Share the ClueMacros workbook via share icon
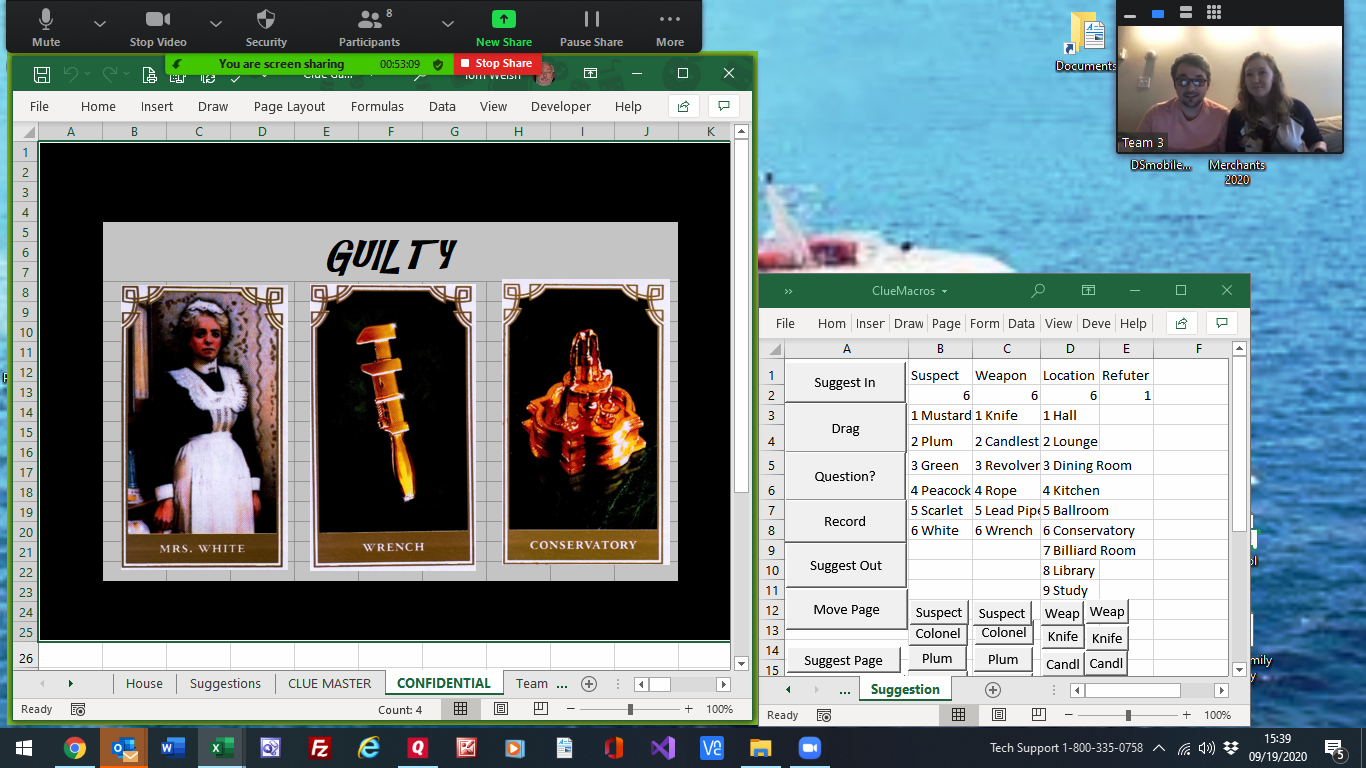The height and width of the screenshot is (768, 1366). coord(1181,323)
